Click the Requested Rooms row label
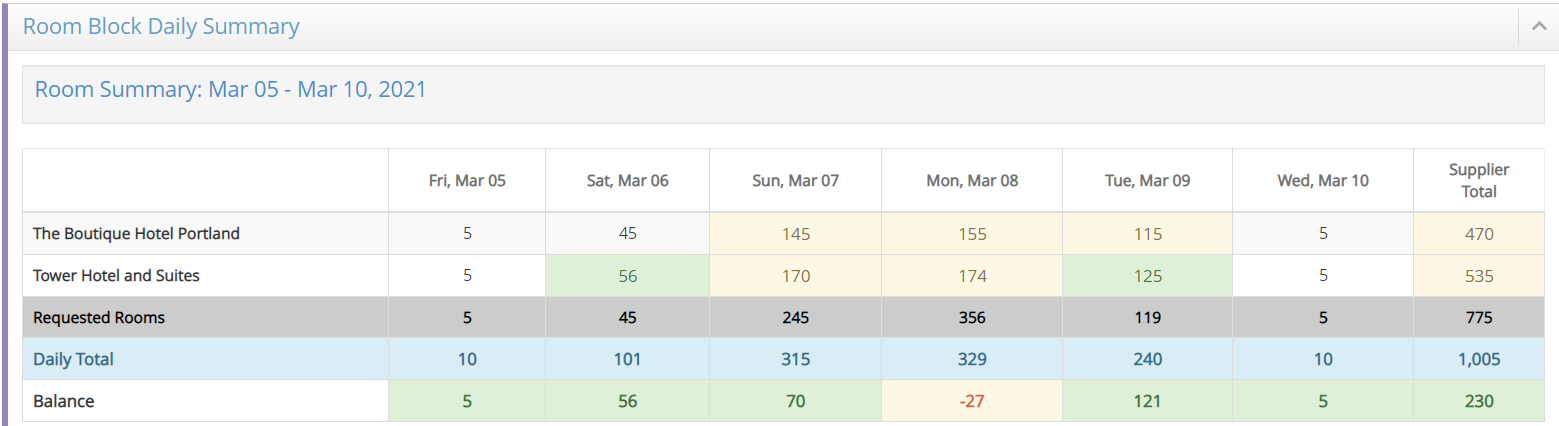Image resolution: width=1559 pixels, height=426 pixels. tap(99, 318)
